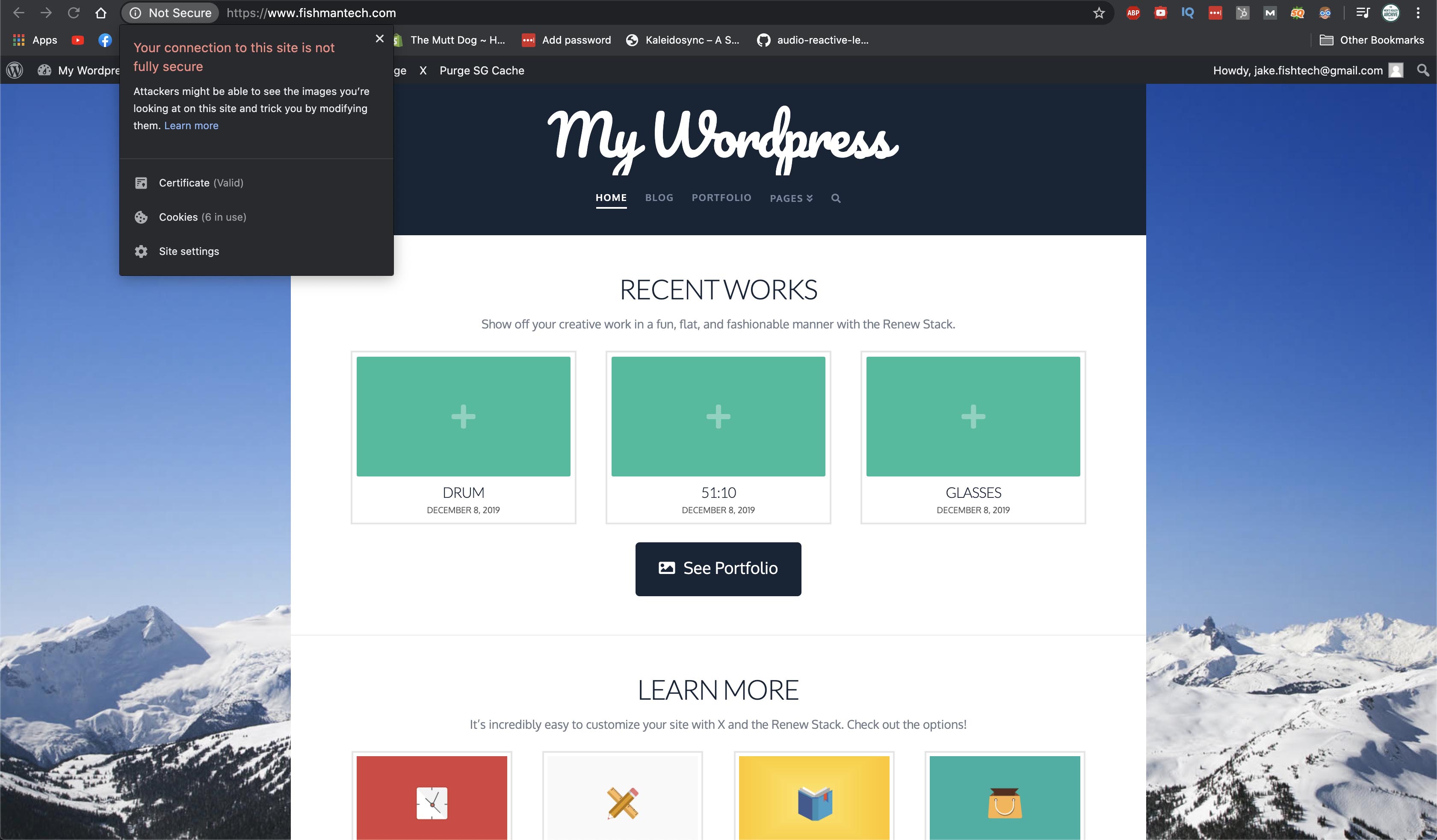This screenshot has height=840, width=1437.
Task: View the Certificate (Valid) details
Action: click(x=257, y=183)
